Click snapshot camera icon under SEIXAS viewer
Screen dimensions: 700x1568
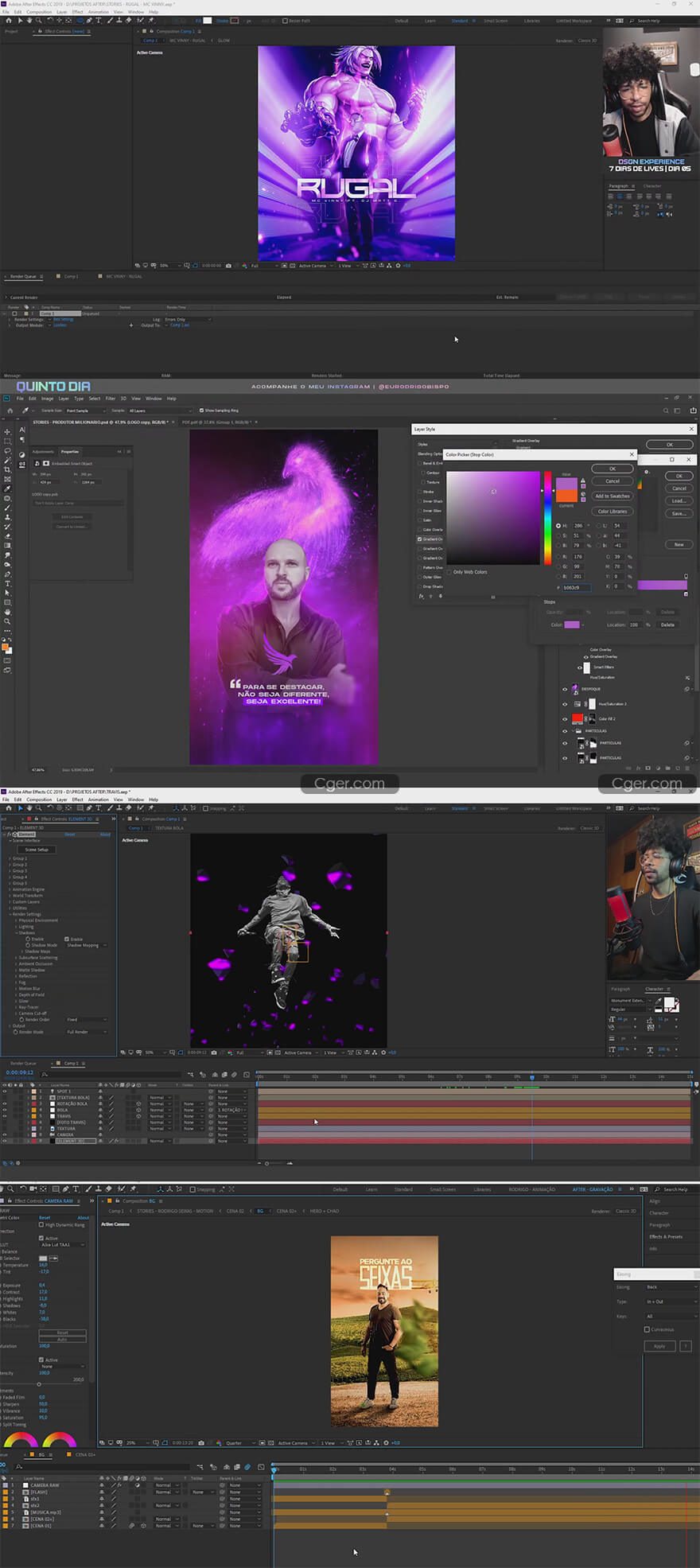point(200,1442)
